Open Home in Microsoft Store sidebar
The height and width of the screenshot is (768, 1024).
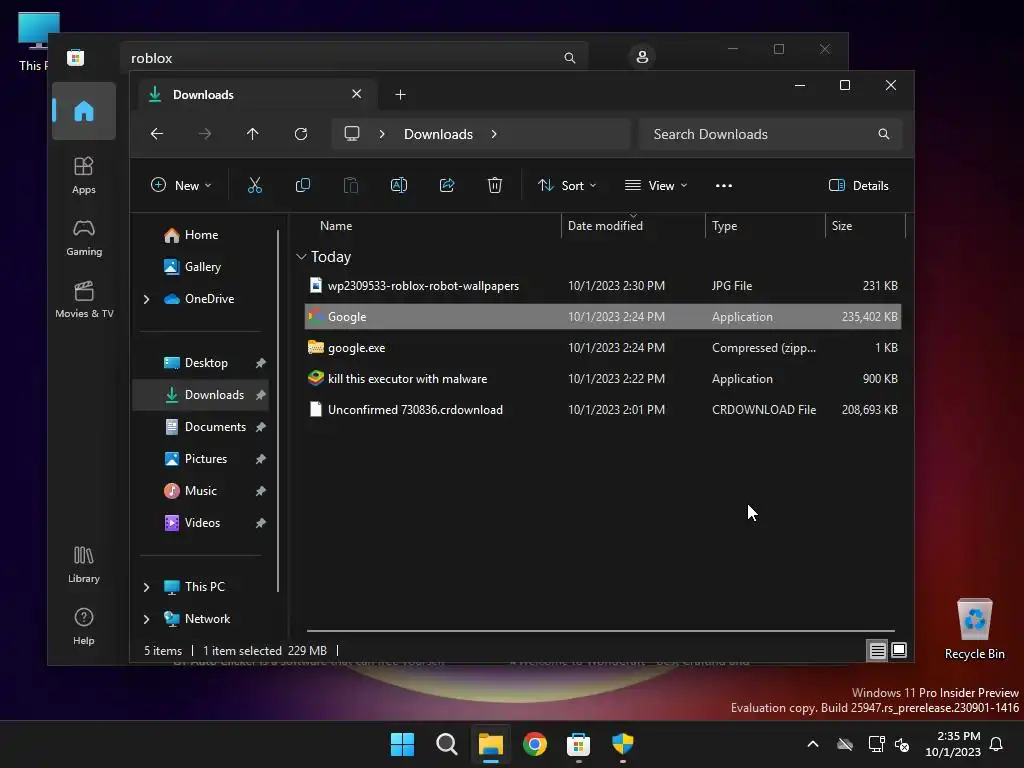[x=84, y=111]
